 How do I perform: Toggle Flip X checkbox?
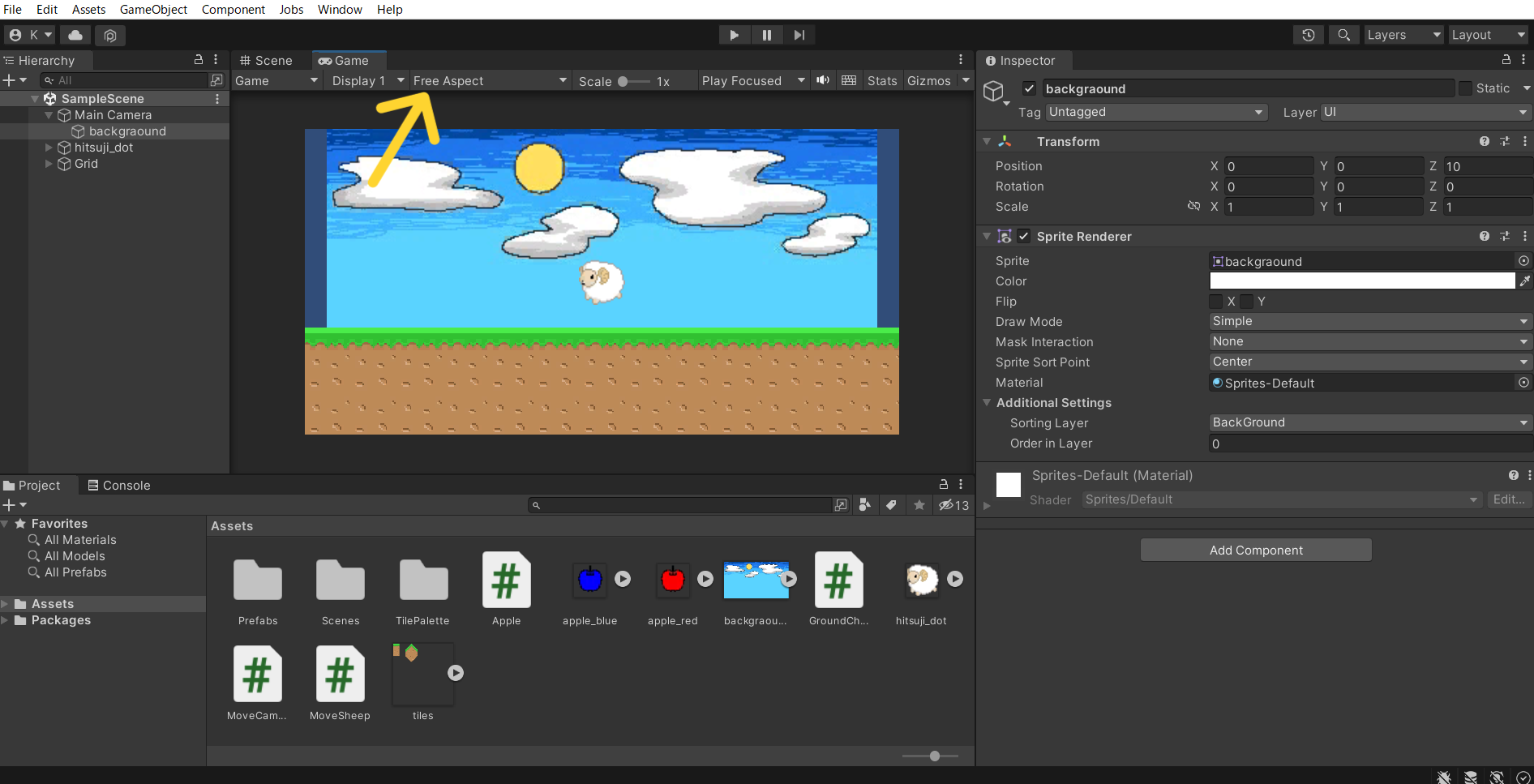[x=1216, y=302]
